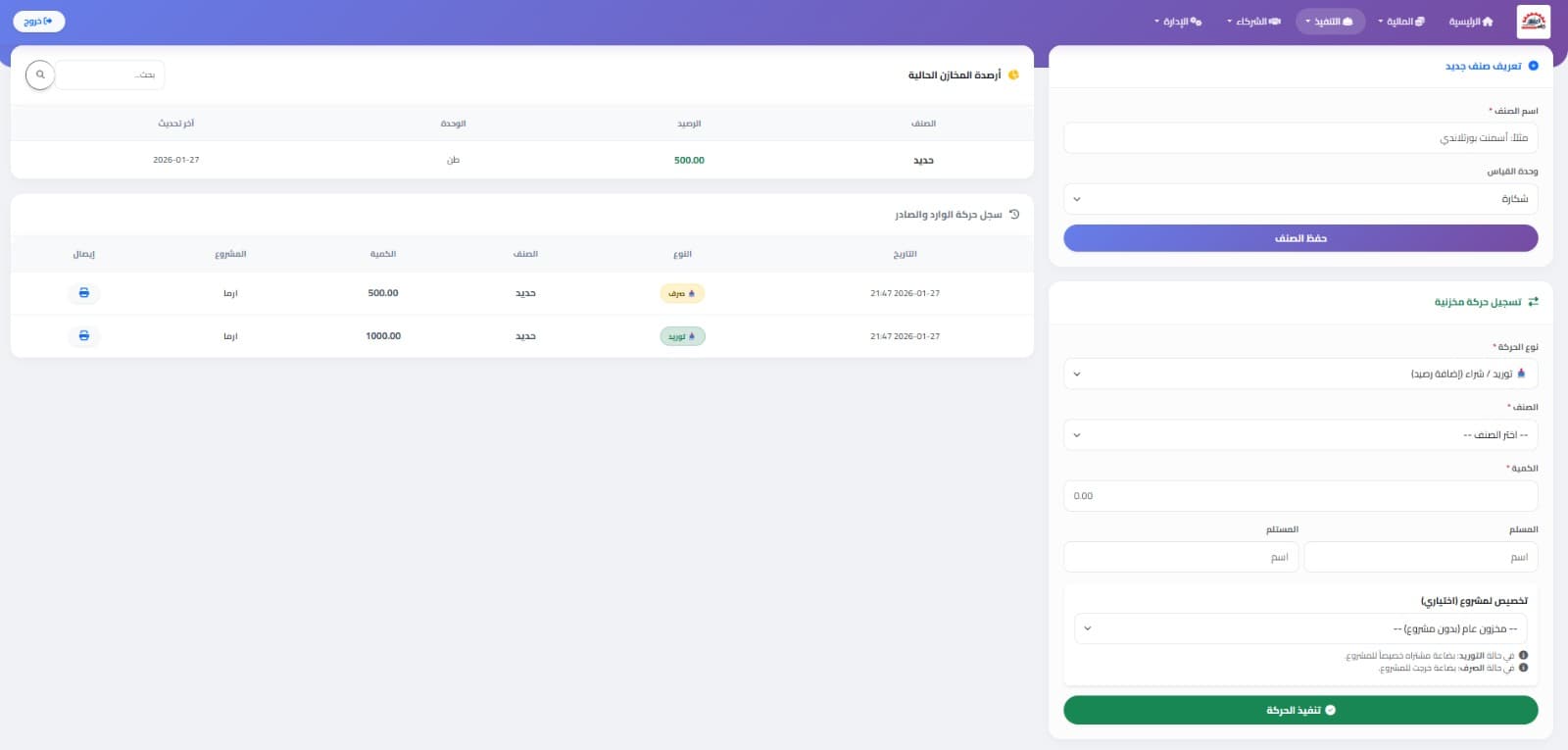This screenshot has height=750, width=1568.
Task: Print receipt for the 1000.00 توريد row
Action: pyautogui.click(x=84, y=336)
